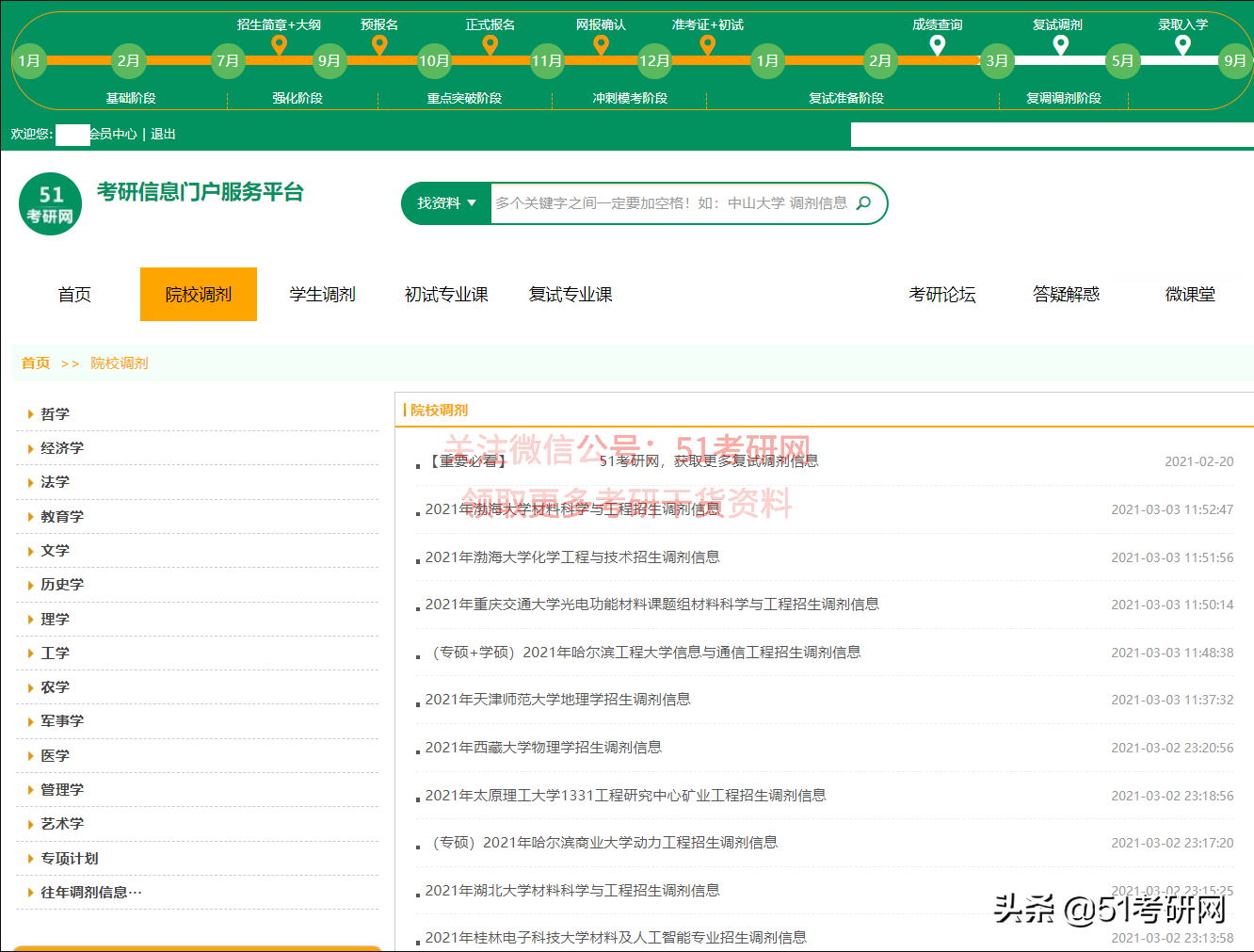Open the 考研论坛 navigation item
1254x952 pixels.
point(942,294)
